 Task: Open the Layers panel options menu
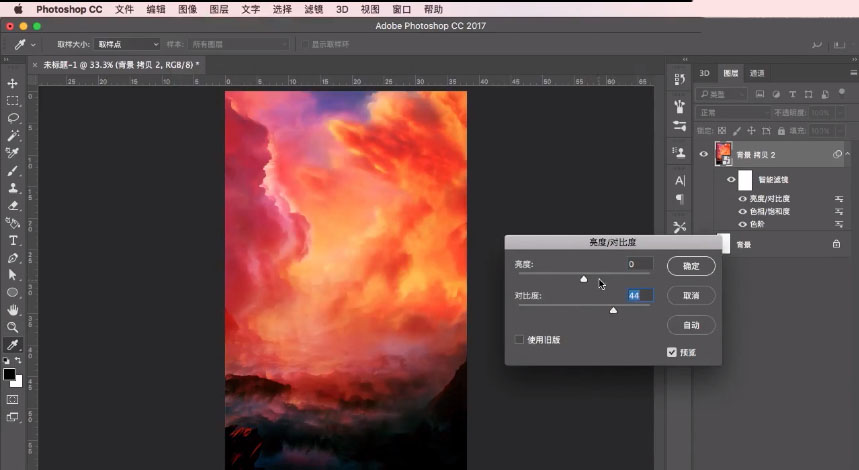(854, 73)
